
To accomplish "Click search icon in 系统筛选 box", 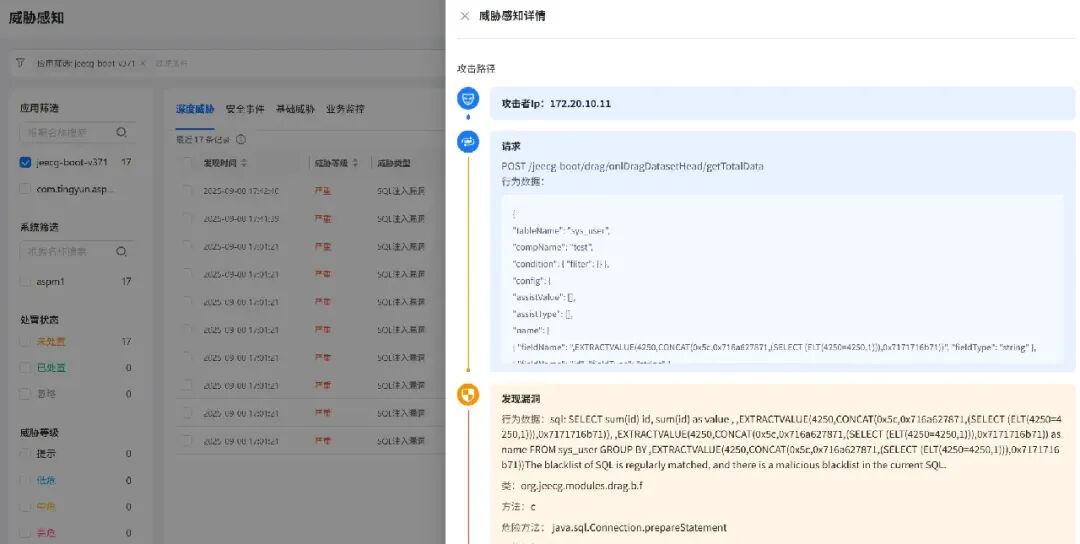I will [122, 251].
